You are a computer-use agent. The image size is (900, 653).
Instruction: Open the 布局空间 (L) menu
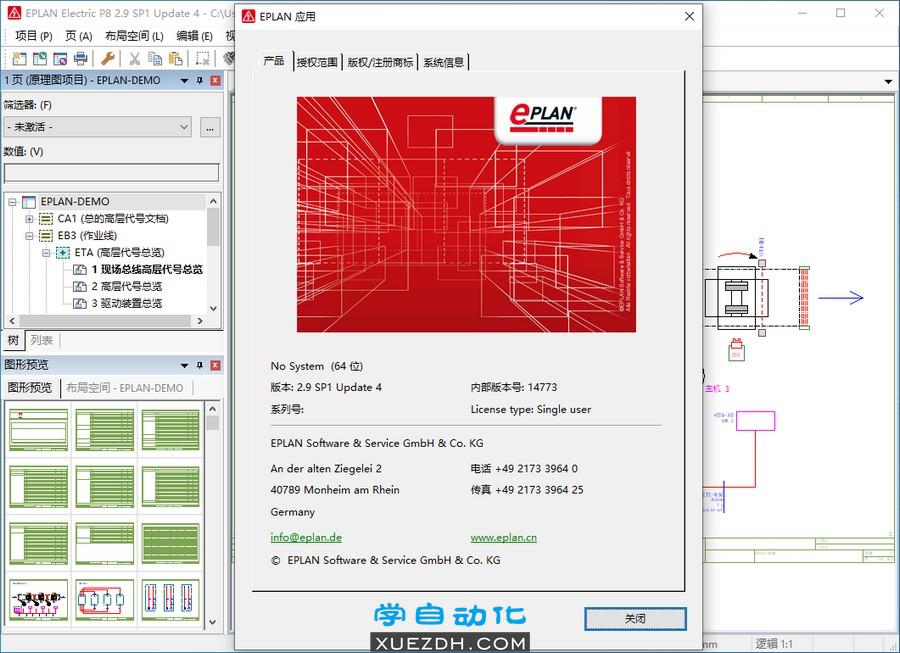click(134, 36)
